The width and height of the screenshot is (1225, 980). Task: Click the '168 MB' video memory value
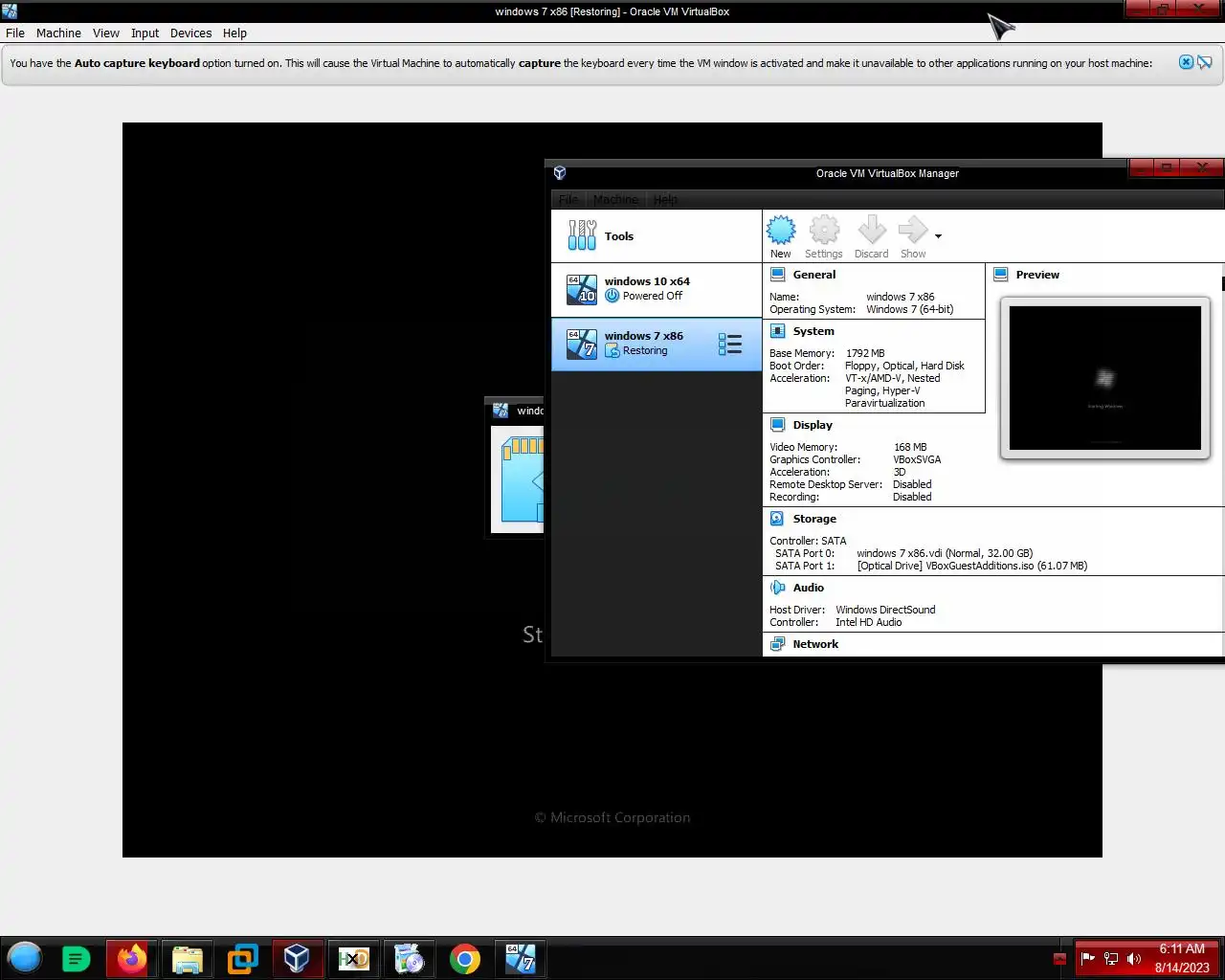910,447
